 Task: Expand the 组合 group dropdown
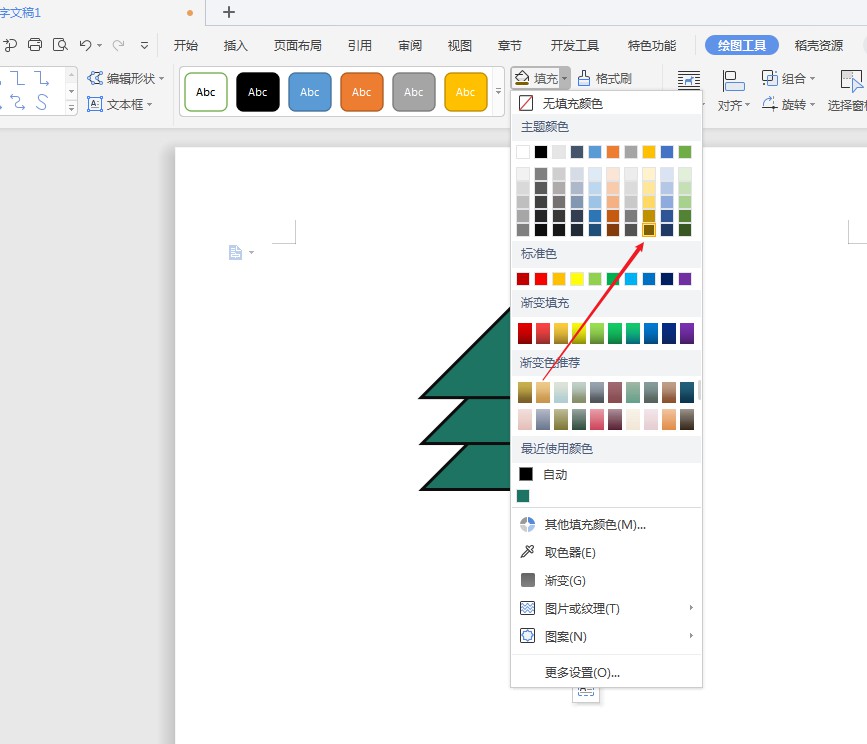[x=789, y=78]
